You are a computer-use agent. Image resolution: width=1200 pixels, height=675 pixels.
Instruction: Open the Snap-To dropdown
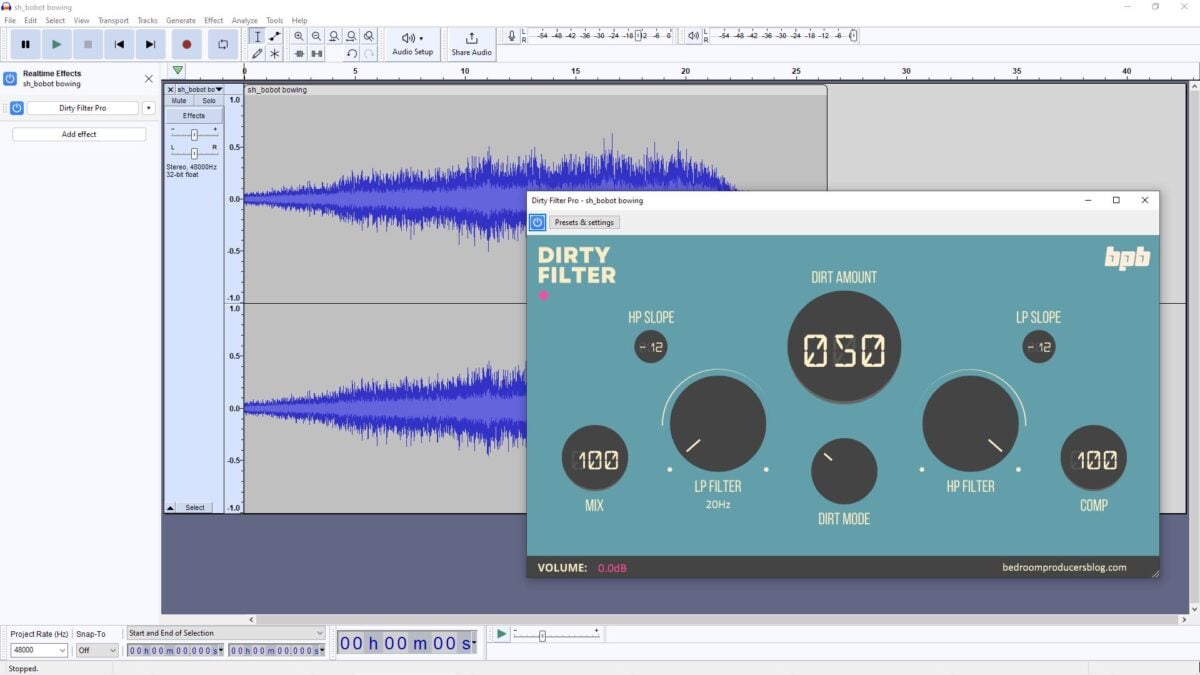(96, 650)
